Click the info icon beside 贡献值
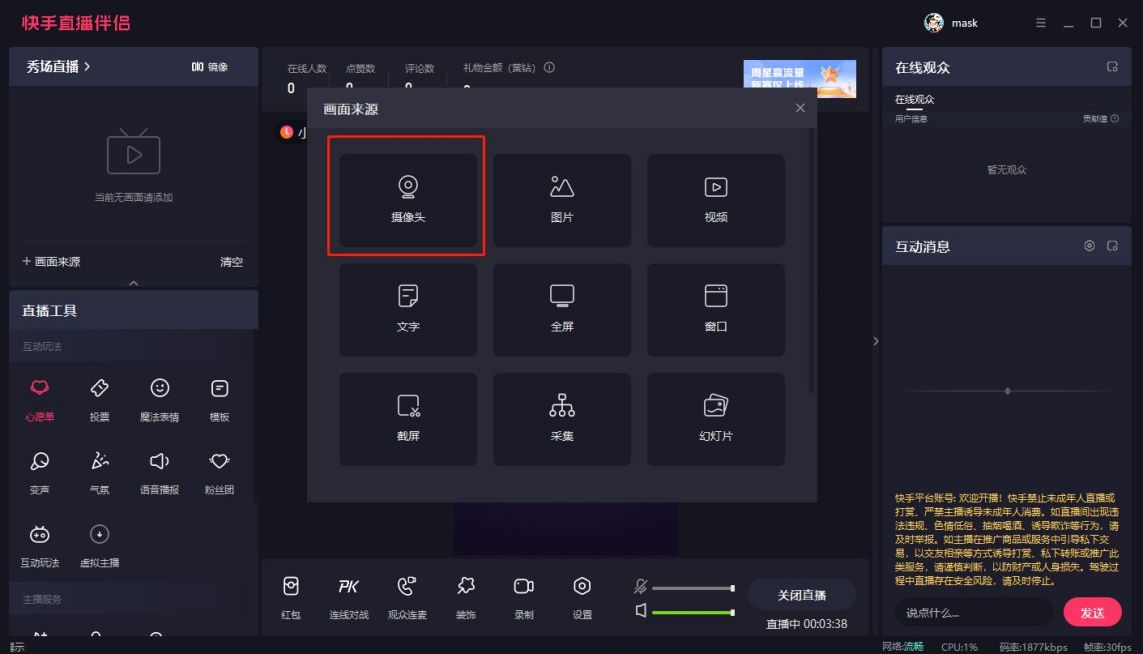 pyautogui.click(x=1115, y=119)
